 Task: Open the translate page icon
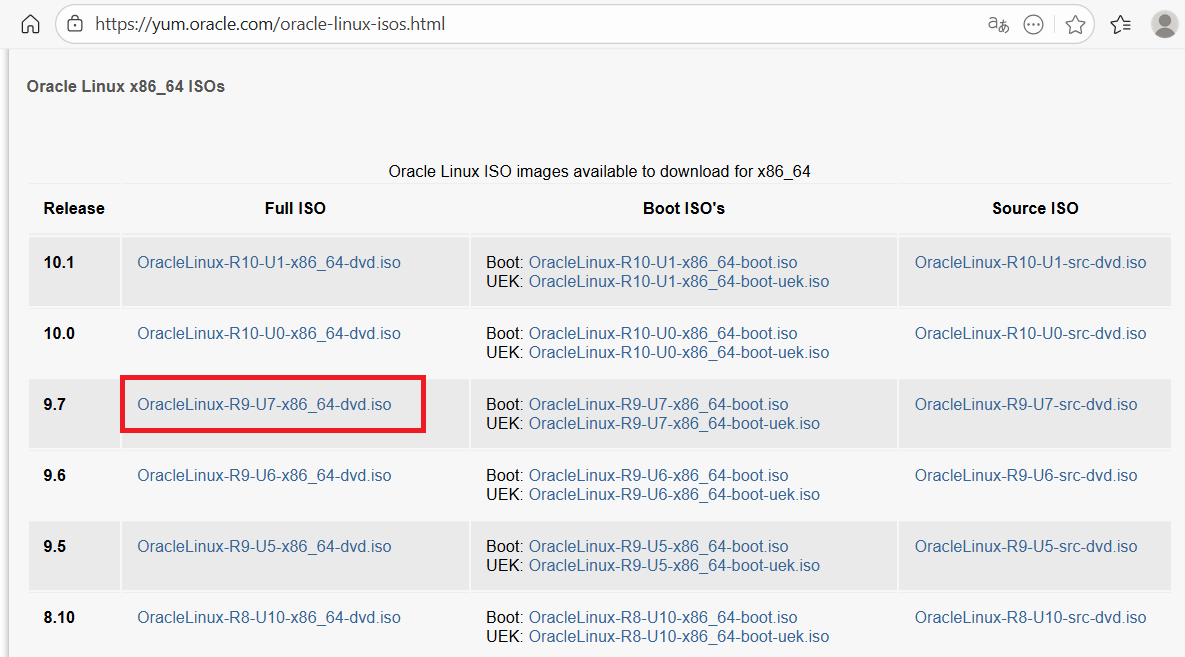click(997, 25)
